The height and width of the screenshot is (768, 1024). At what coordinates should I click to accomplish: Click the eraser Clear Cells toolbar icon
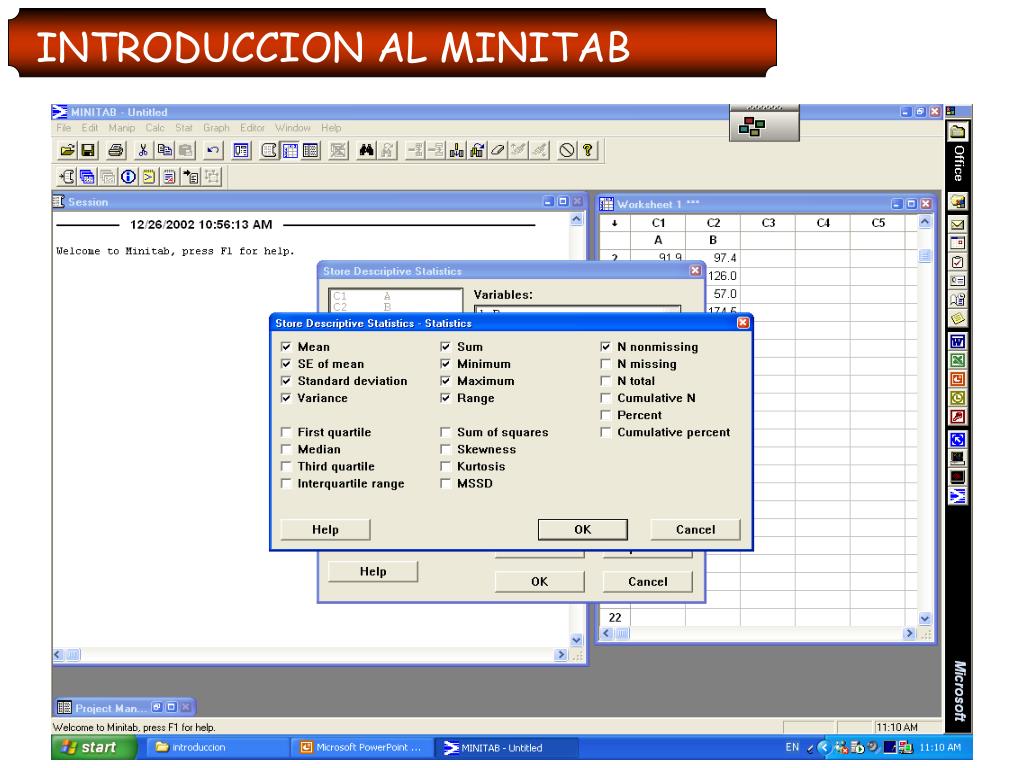(498, 151)
